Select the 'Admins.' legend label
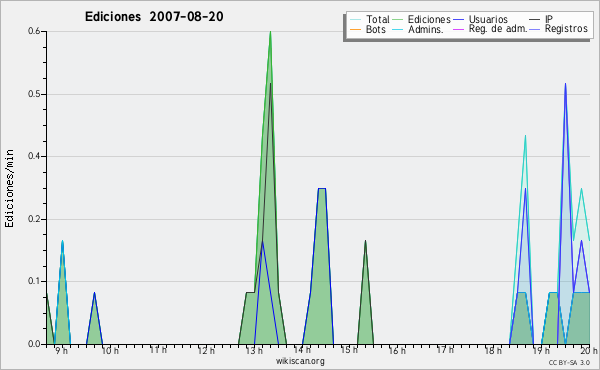Screen dimensions: 600x370 tap(426, 29)
